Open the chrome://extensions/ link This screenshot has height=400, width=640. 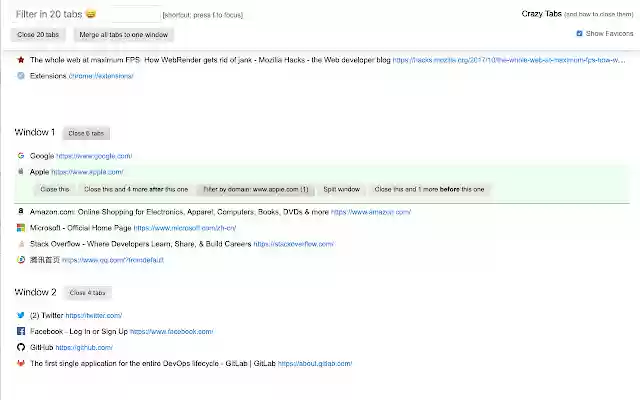coord(101,76)
